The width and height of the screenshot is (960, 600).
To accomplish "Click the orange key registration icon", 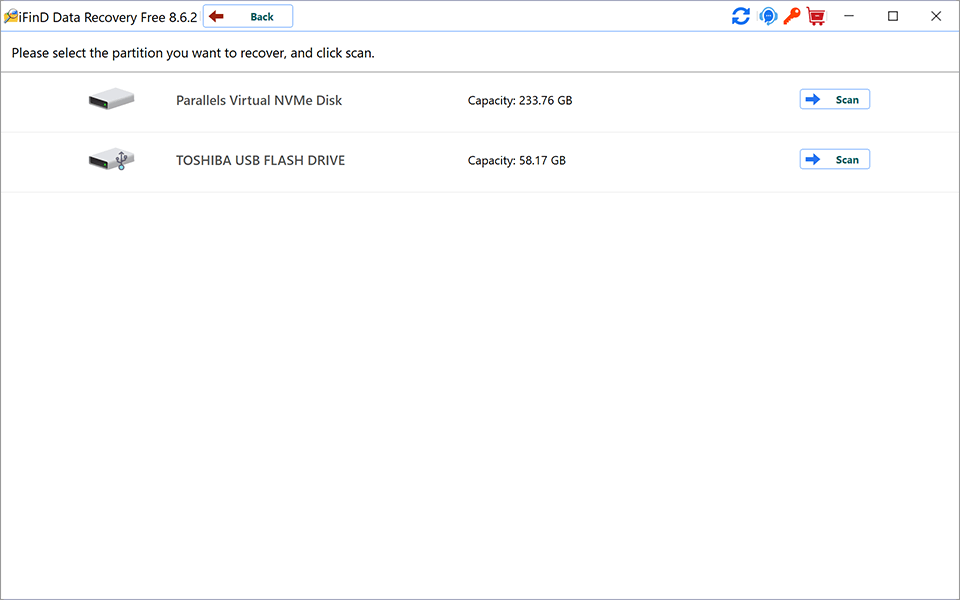I will (792, 17).
